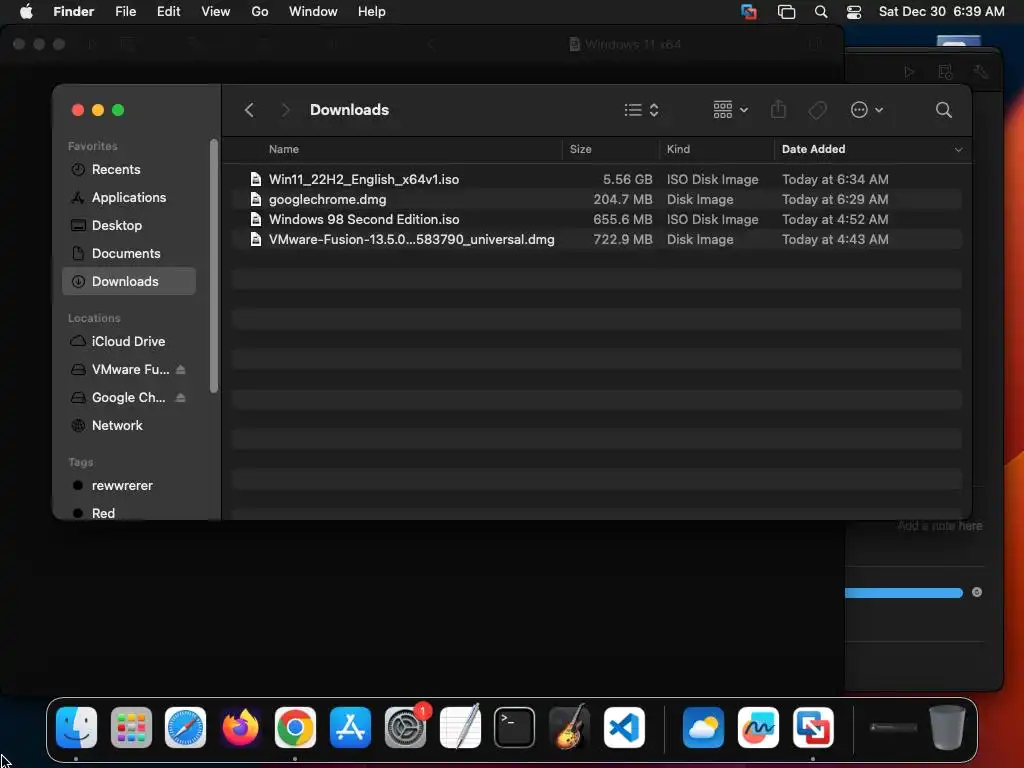Image resolution: width=1024 pixels, height=768 pixels.
Task: Open the Action ellipsis menu in toolbar
Action: coord(867,110)
